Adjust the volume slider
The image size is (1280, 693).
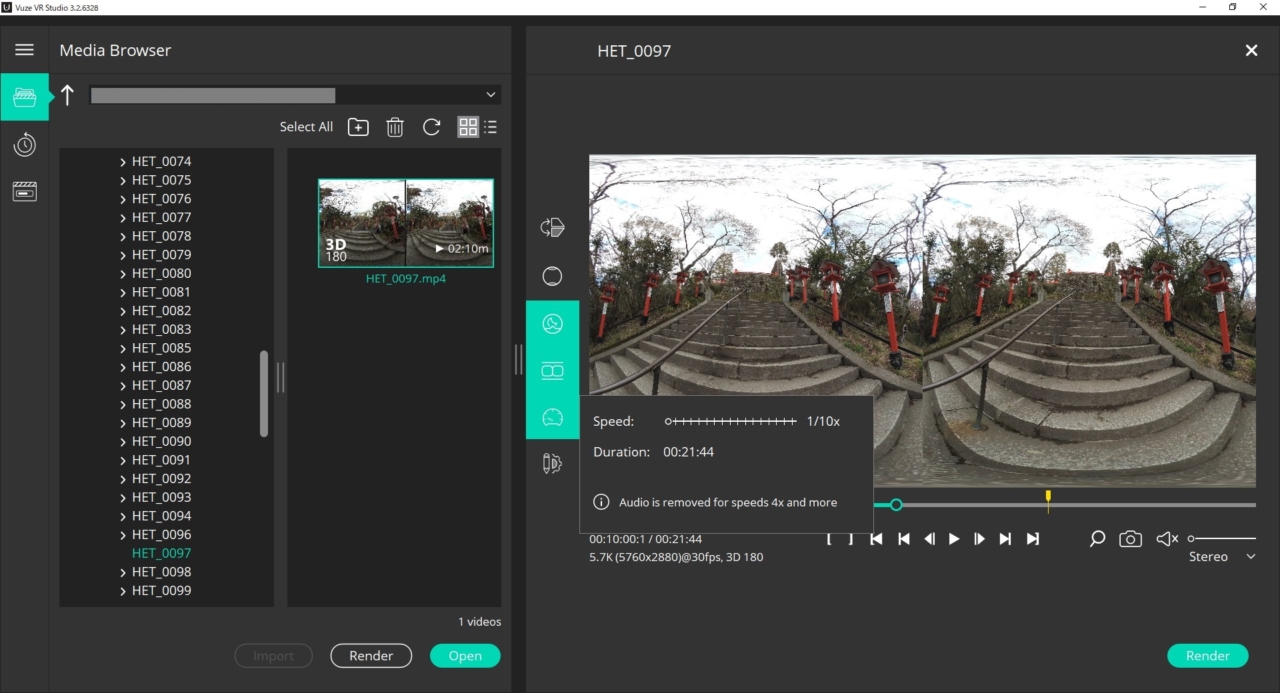1221,539
